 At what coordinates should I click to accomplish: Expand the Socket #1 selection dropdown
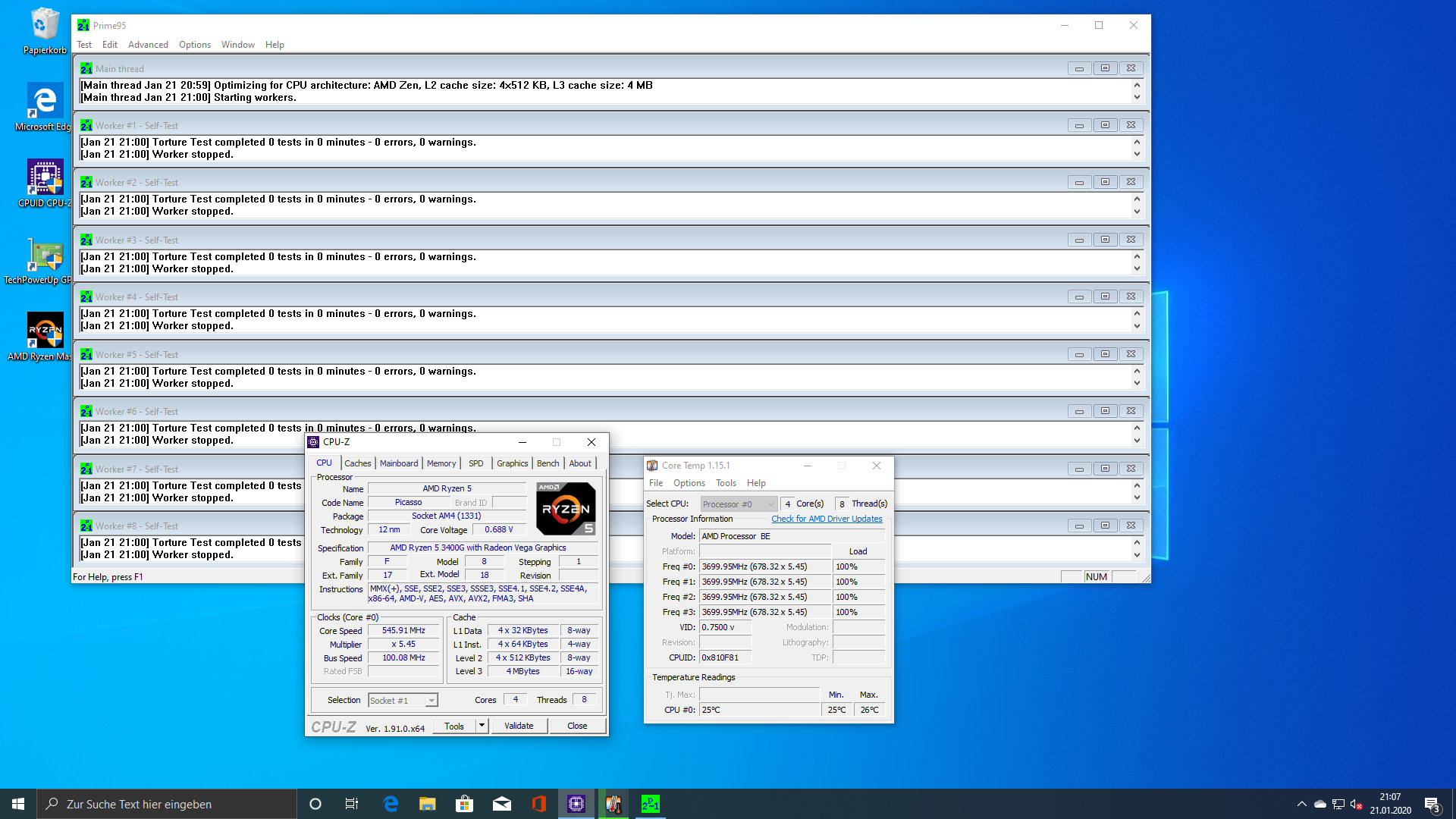pos(431,701)
